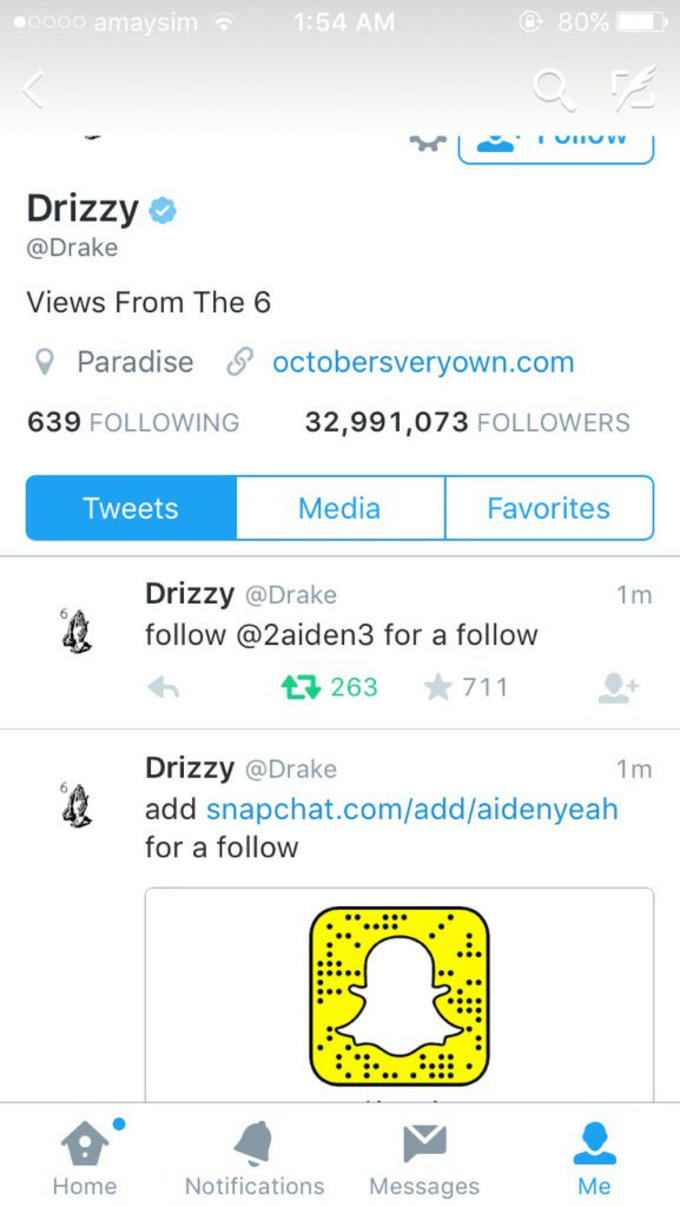Open the profile settings gear icon
Image resolution: width=680 pixels, height=1207 pixels.
coord(428,143)
